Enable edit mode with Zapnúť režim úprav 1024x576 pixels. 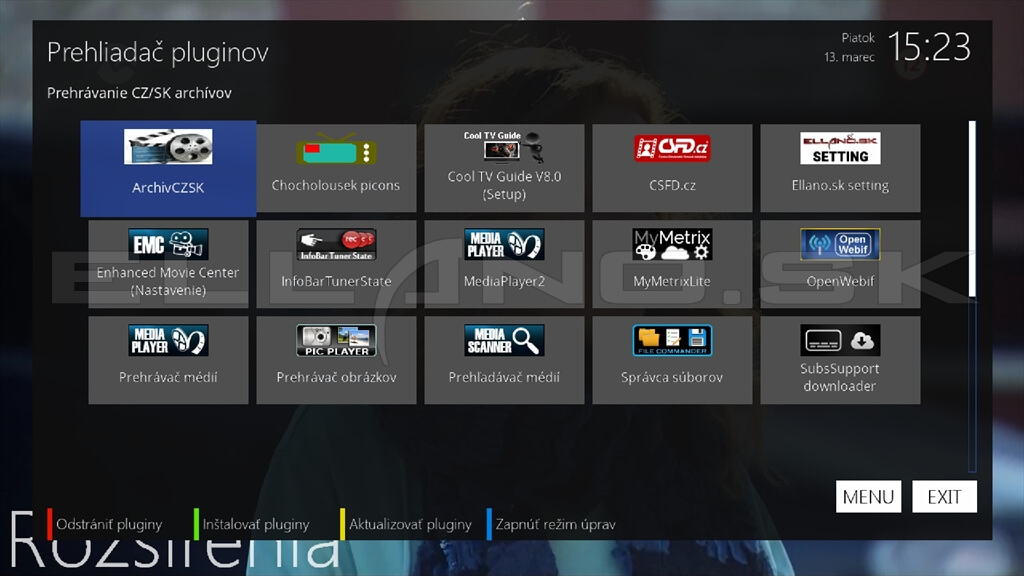(553, 524)
